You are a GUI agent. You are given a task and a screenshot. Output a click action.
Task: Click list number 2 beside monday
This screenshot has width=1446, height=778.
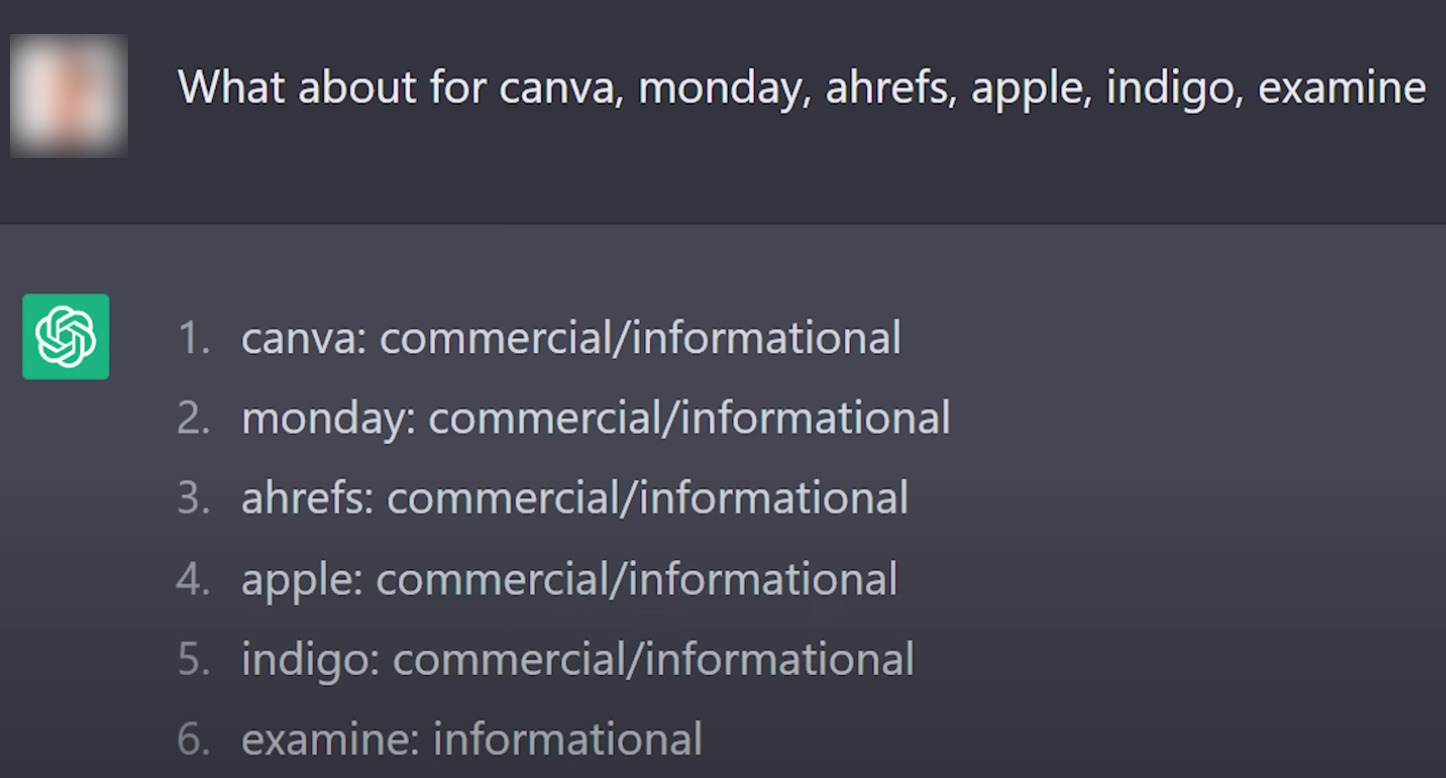pyautogui.click(x=193, y=418)
